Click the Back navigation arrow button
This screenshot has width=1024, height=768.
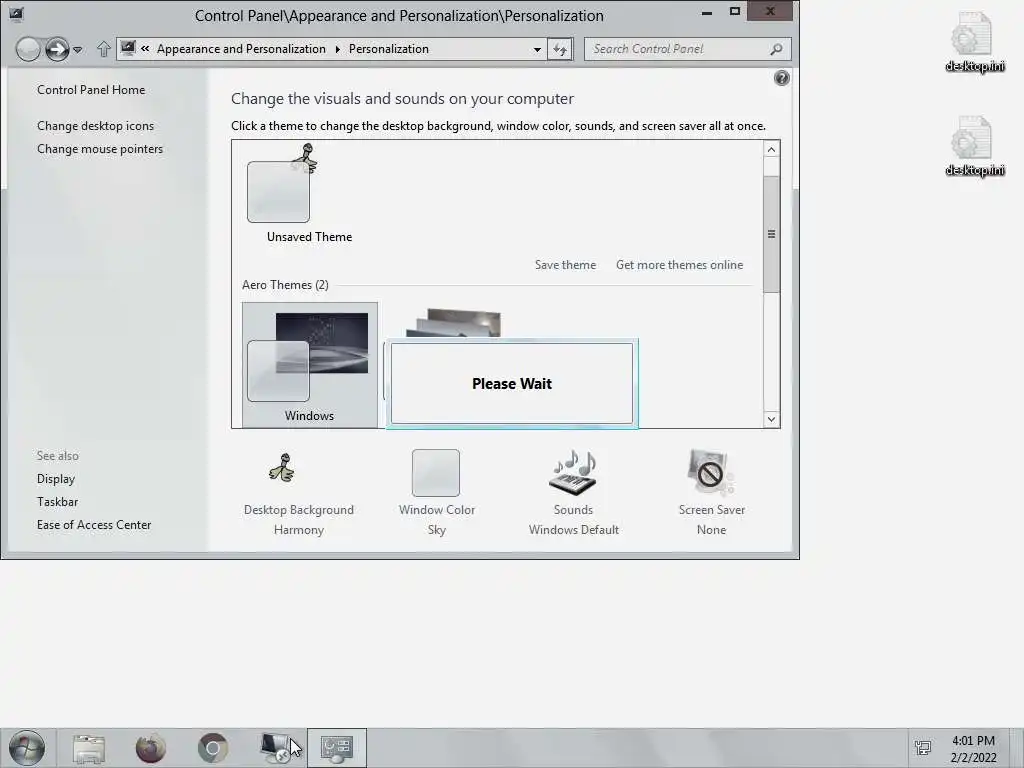coord(28,49)
